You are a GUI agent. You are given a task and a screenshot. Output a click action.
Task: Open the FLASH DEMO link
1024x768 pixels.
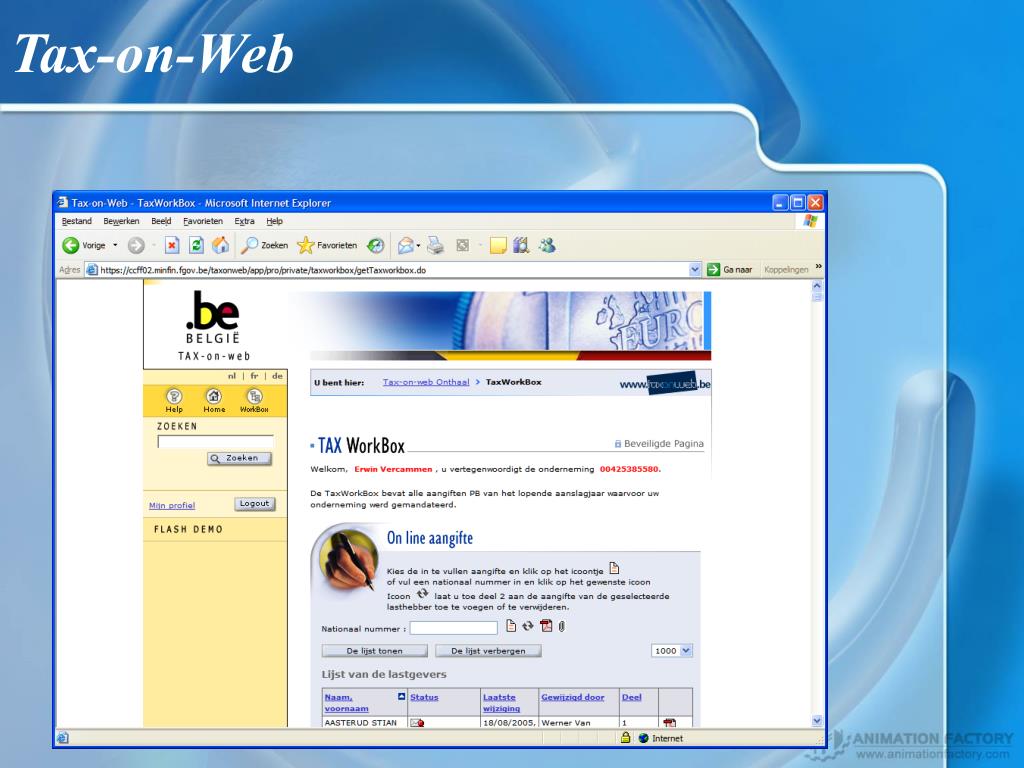click(188, 529)
